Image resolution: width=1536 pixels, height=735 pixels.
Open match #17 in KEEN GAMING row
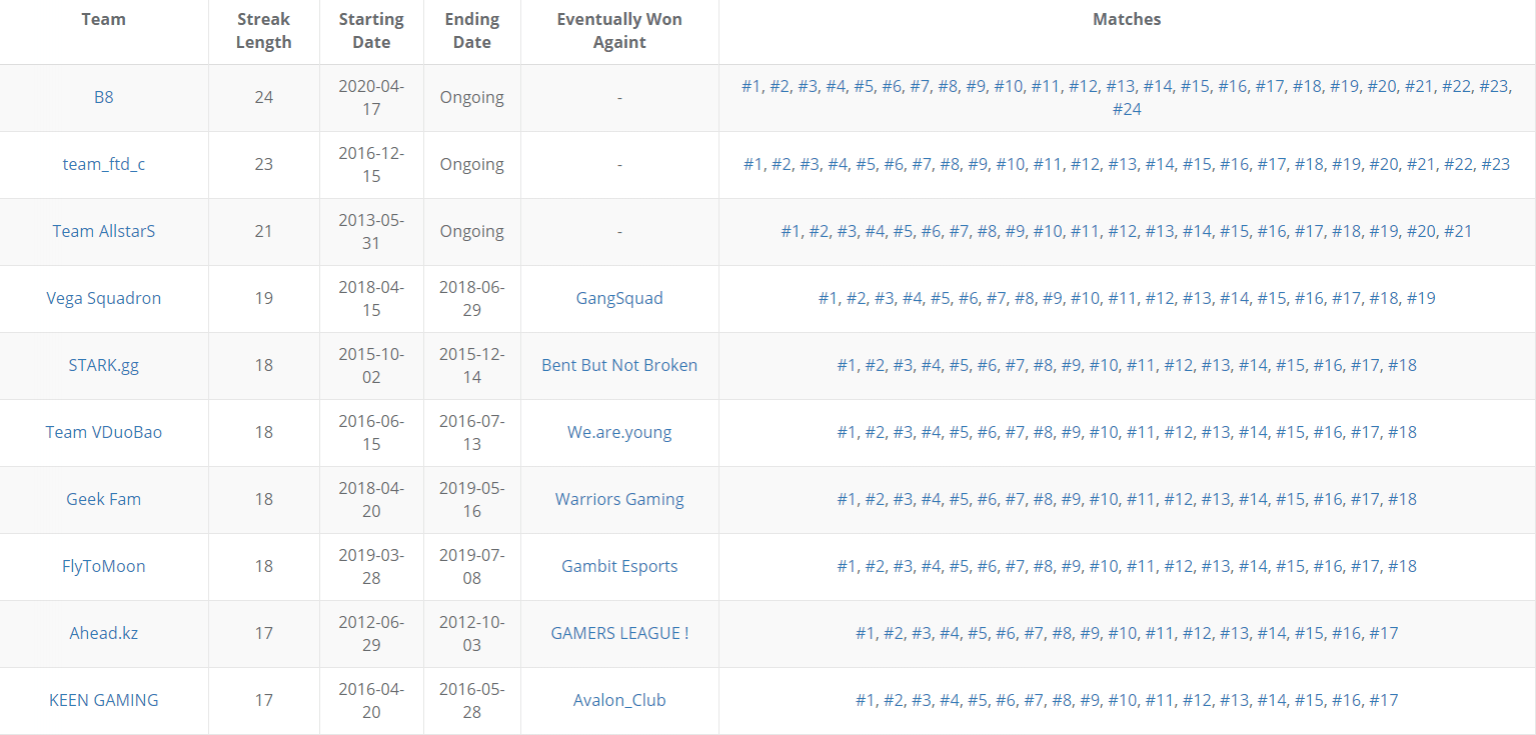click(1384, 701)
